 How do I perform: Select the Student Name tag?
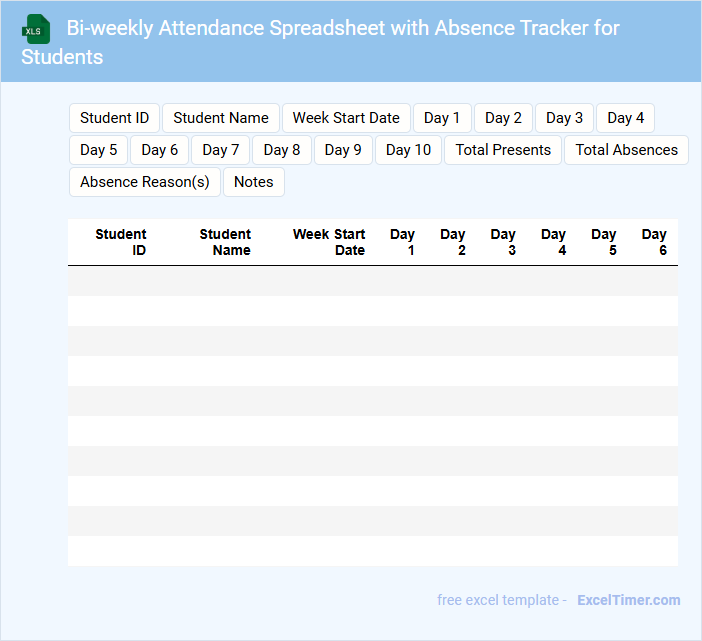[221, 118]
